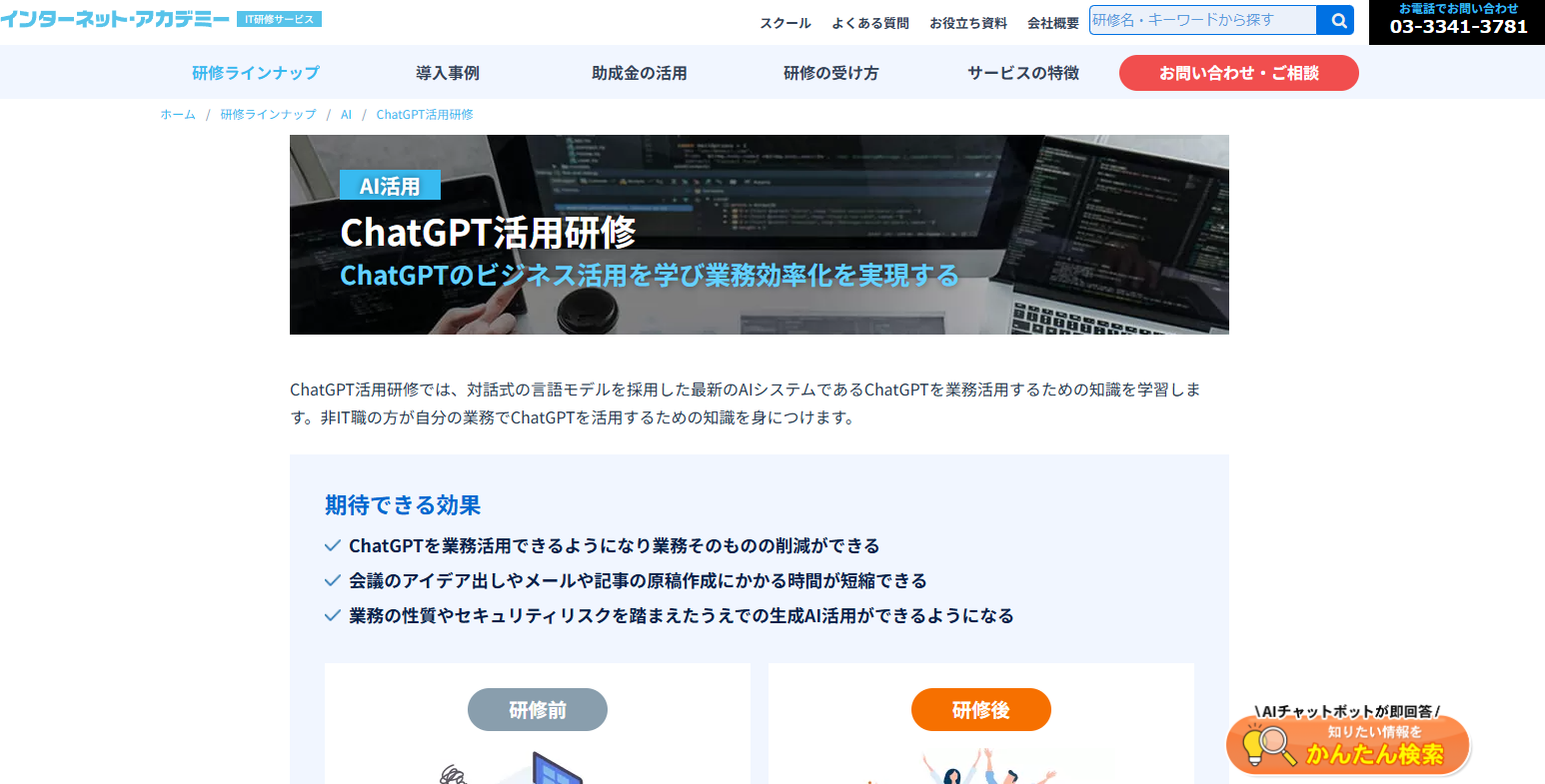Click the 研修前 label pill
1545x784 pixels.
[x=538, y=710]
